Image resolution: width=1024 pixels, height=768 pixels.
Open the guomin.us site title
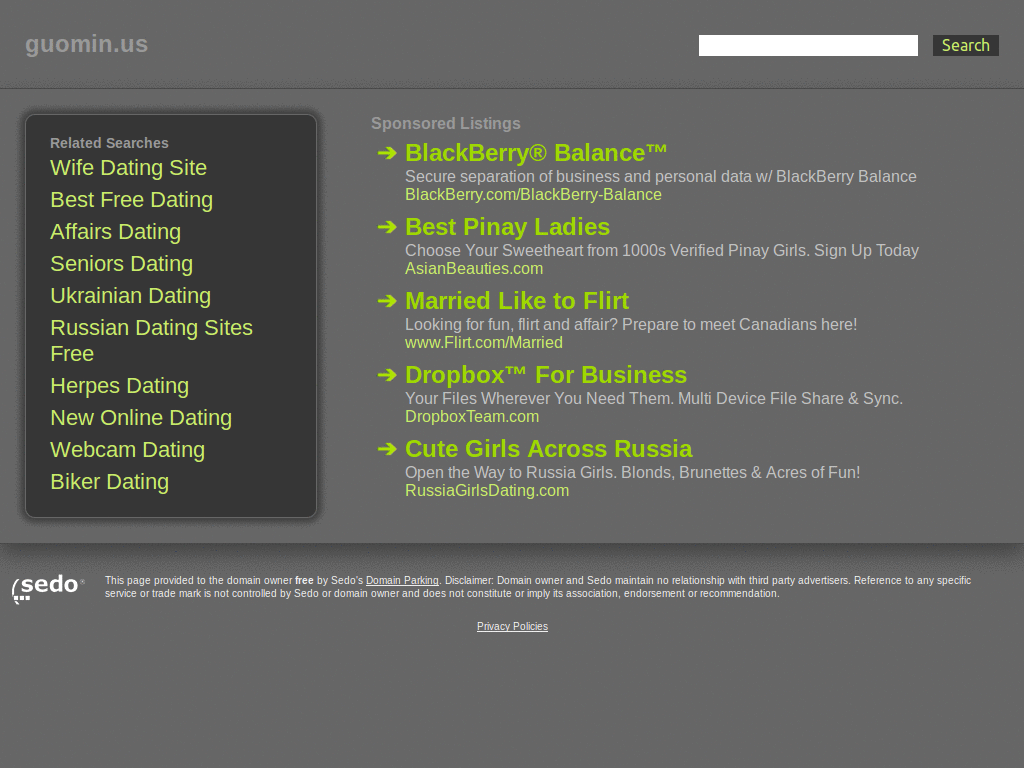coord(86,44)
